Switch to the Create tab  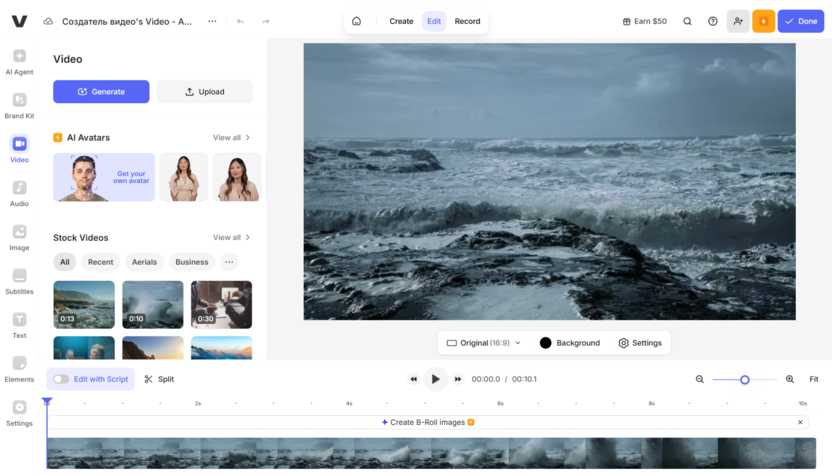pos(401,21)
